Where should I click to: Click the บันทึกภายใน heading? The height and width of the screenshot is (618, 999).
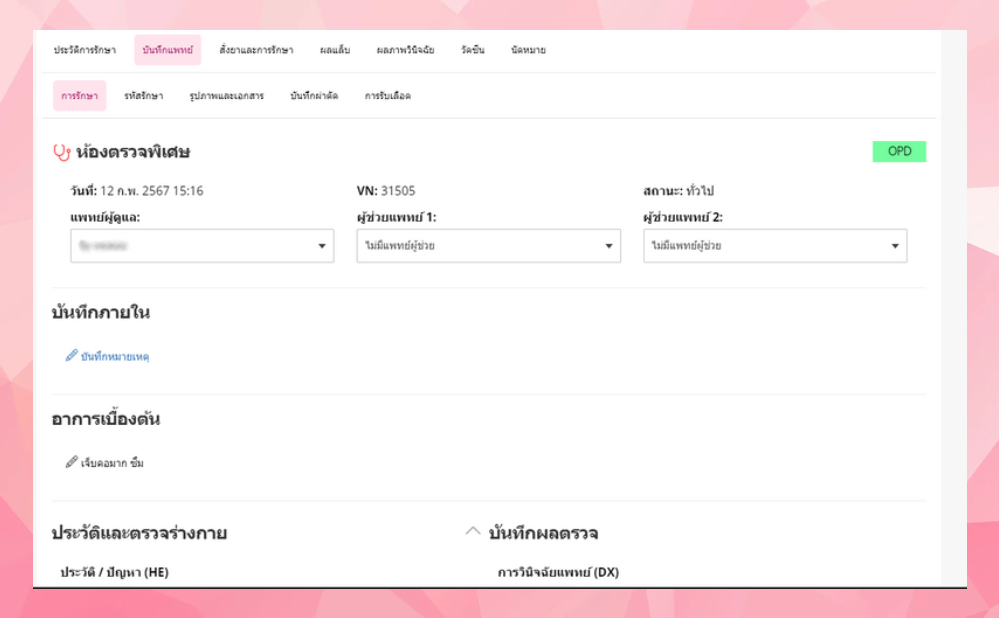[x=101, y=312]
